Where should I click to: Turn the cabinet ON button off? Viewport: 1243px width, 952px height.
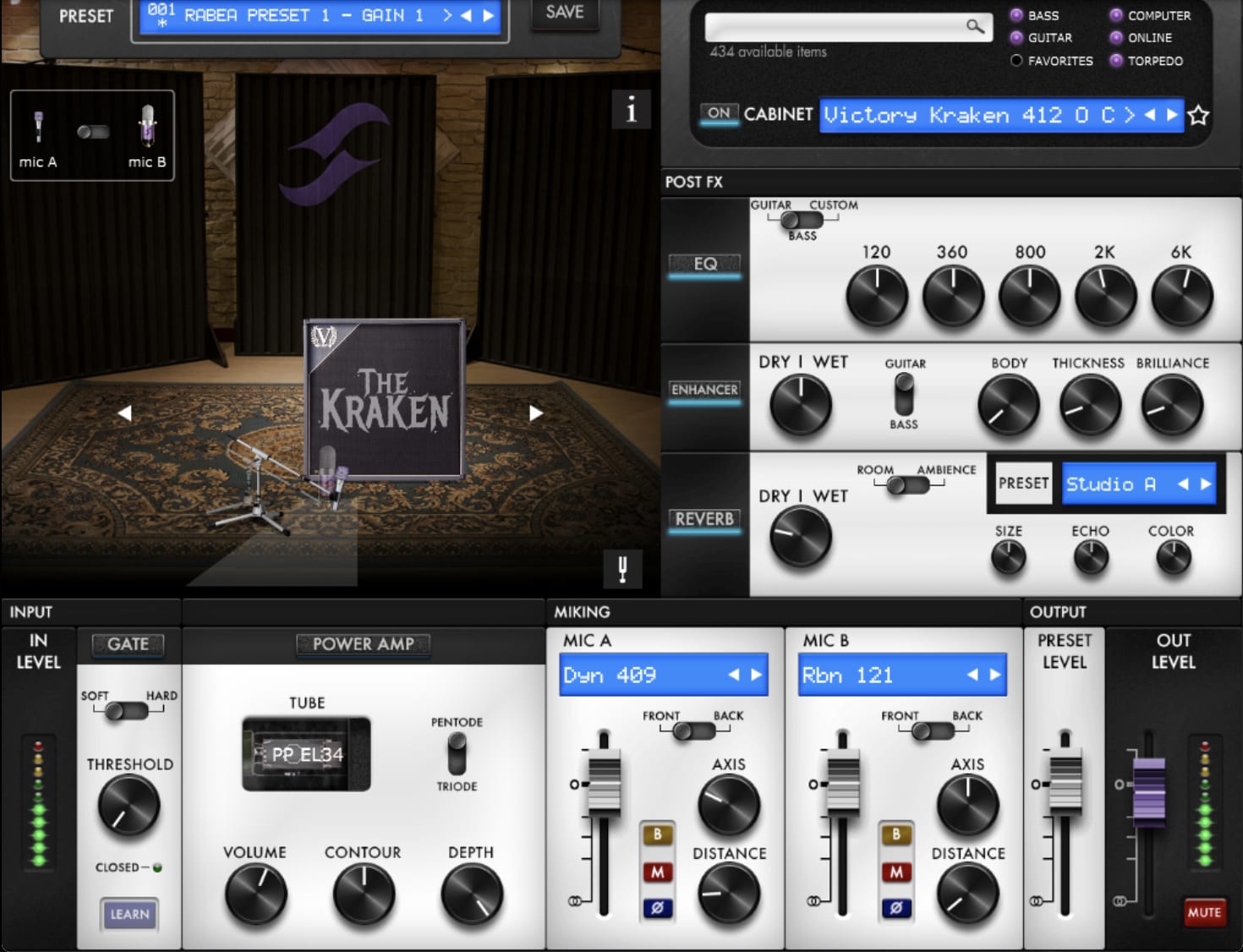tap(719, 113)
